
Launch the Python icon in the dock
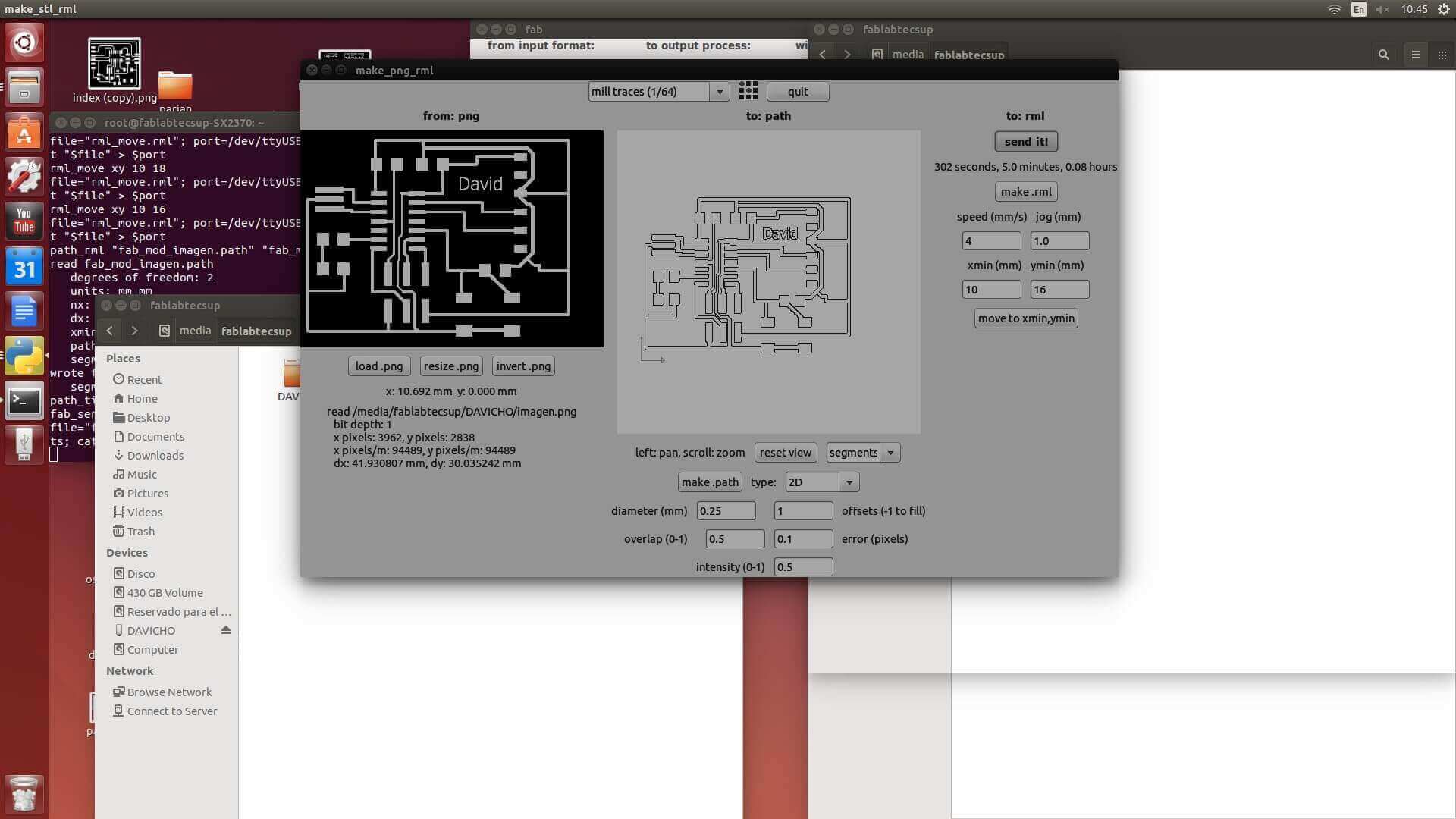coord(24,356)
